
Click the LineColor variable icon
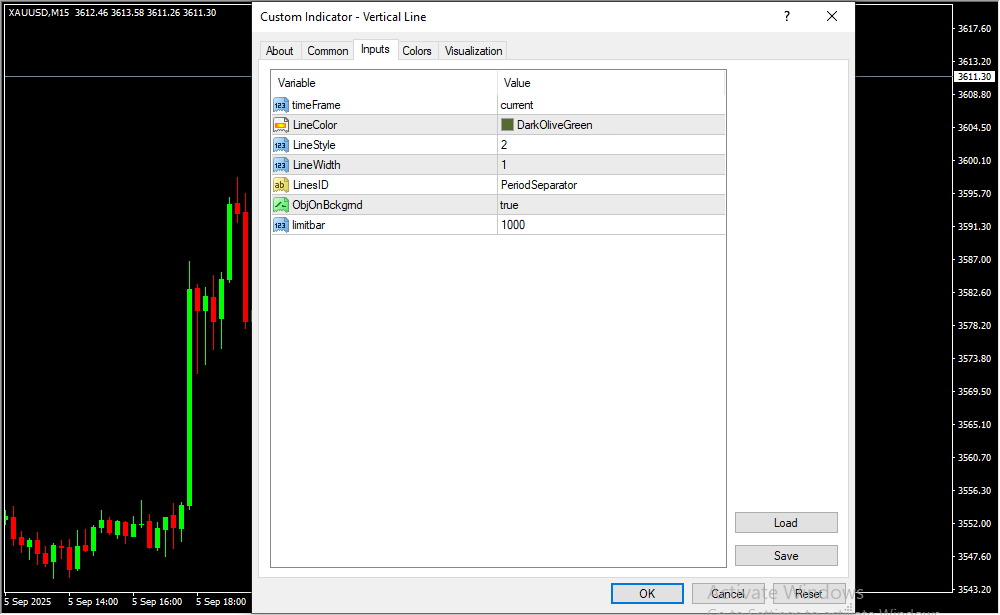280,125
